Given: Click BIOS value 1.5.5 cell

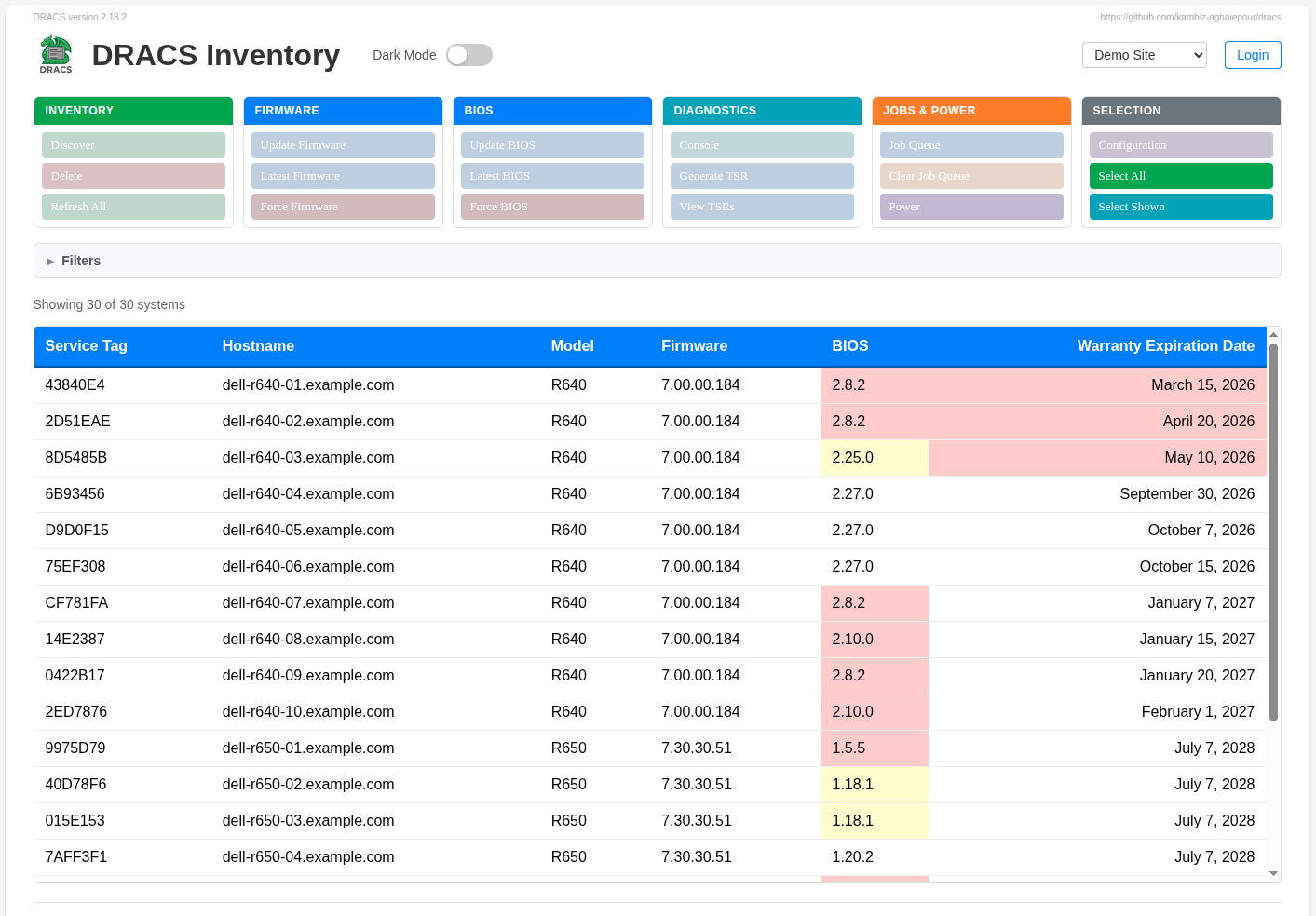Looking at the screenshot, I should [x=875, y=748].
